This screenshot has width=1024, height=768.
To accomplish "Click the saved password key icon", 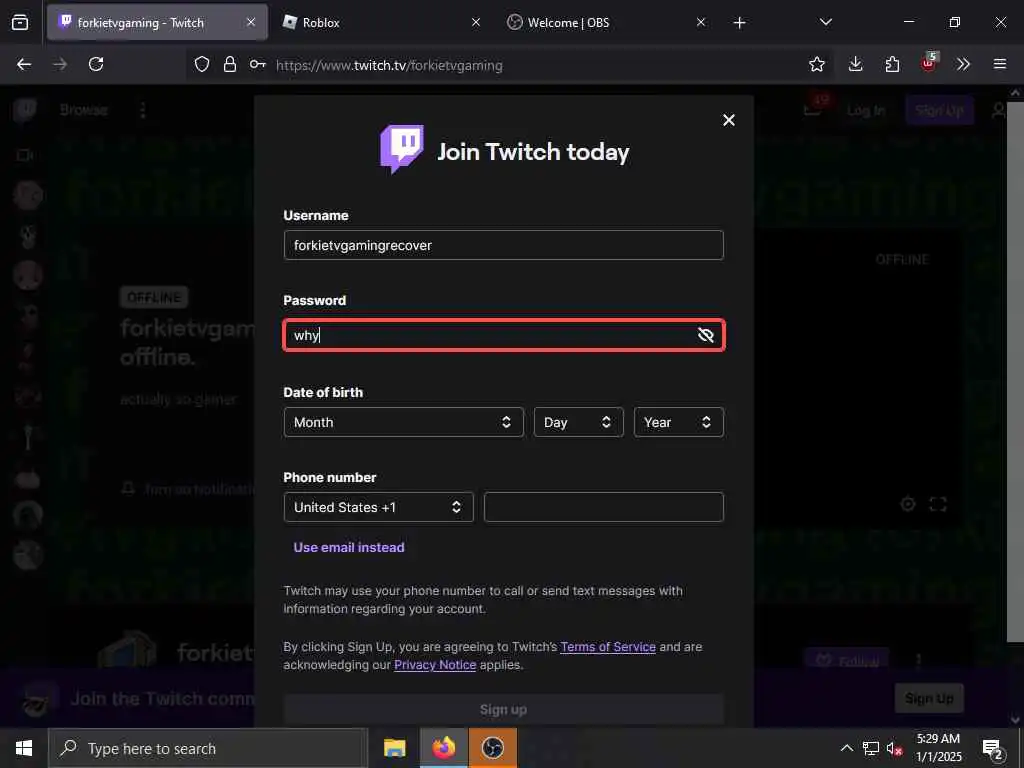I will [257, 65].
